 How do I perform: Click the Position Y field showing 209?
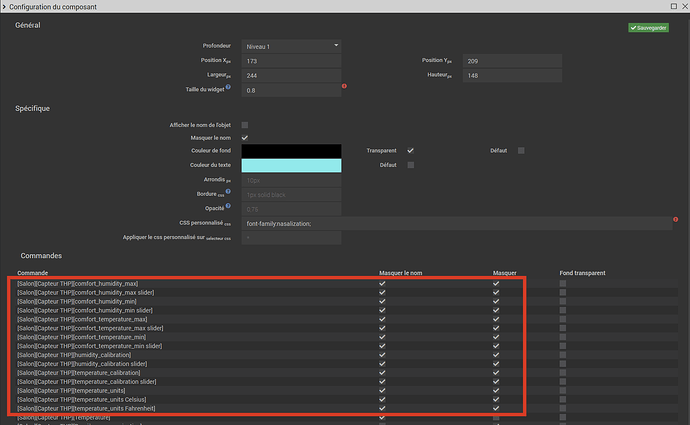512,61
